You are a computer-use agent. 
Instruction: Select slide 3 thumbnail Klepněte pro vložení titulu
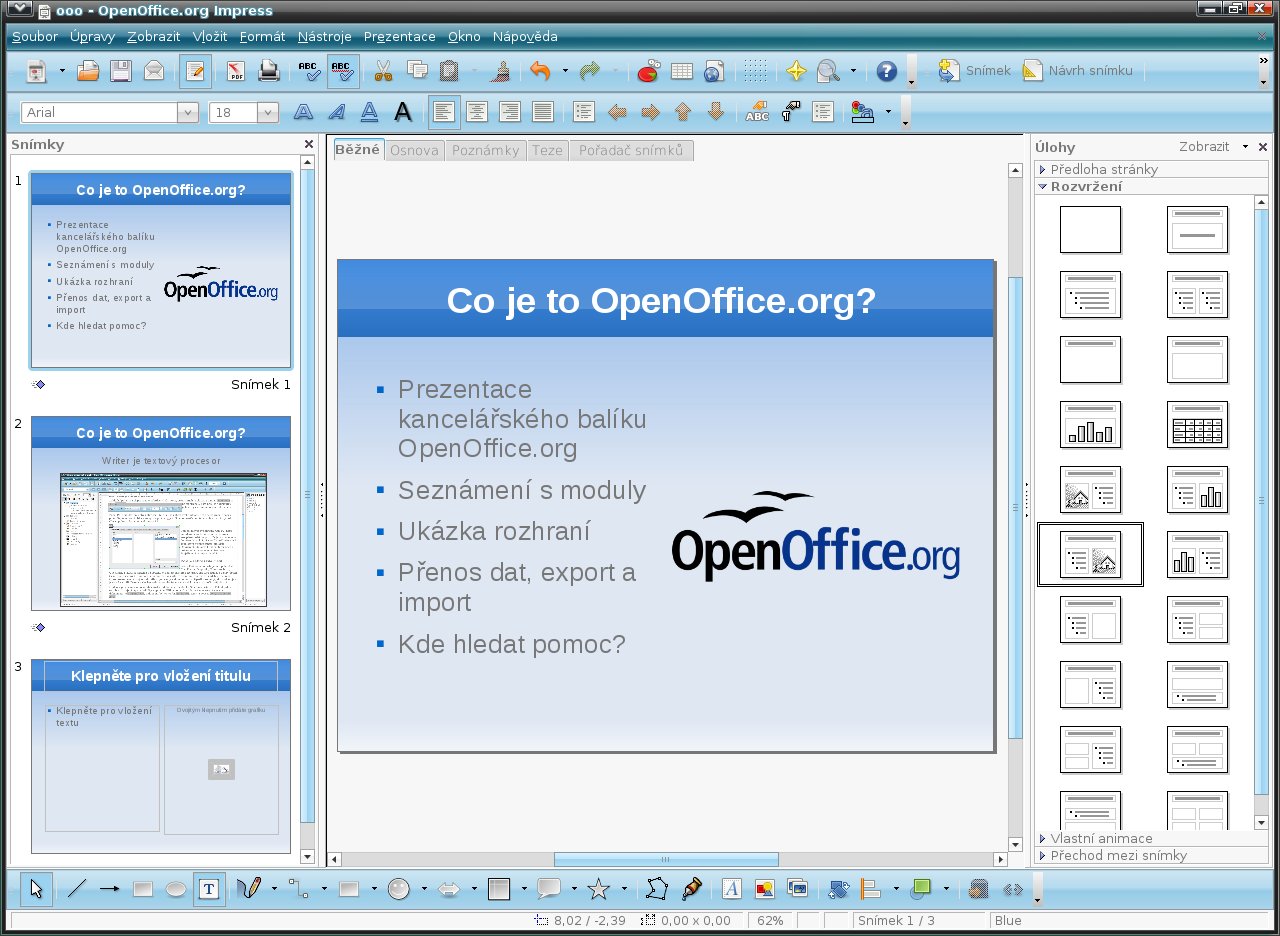(x=161, y=756)
